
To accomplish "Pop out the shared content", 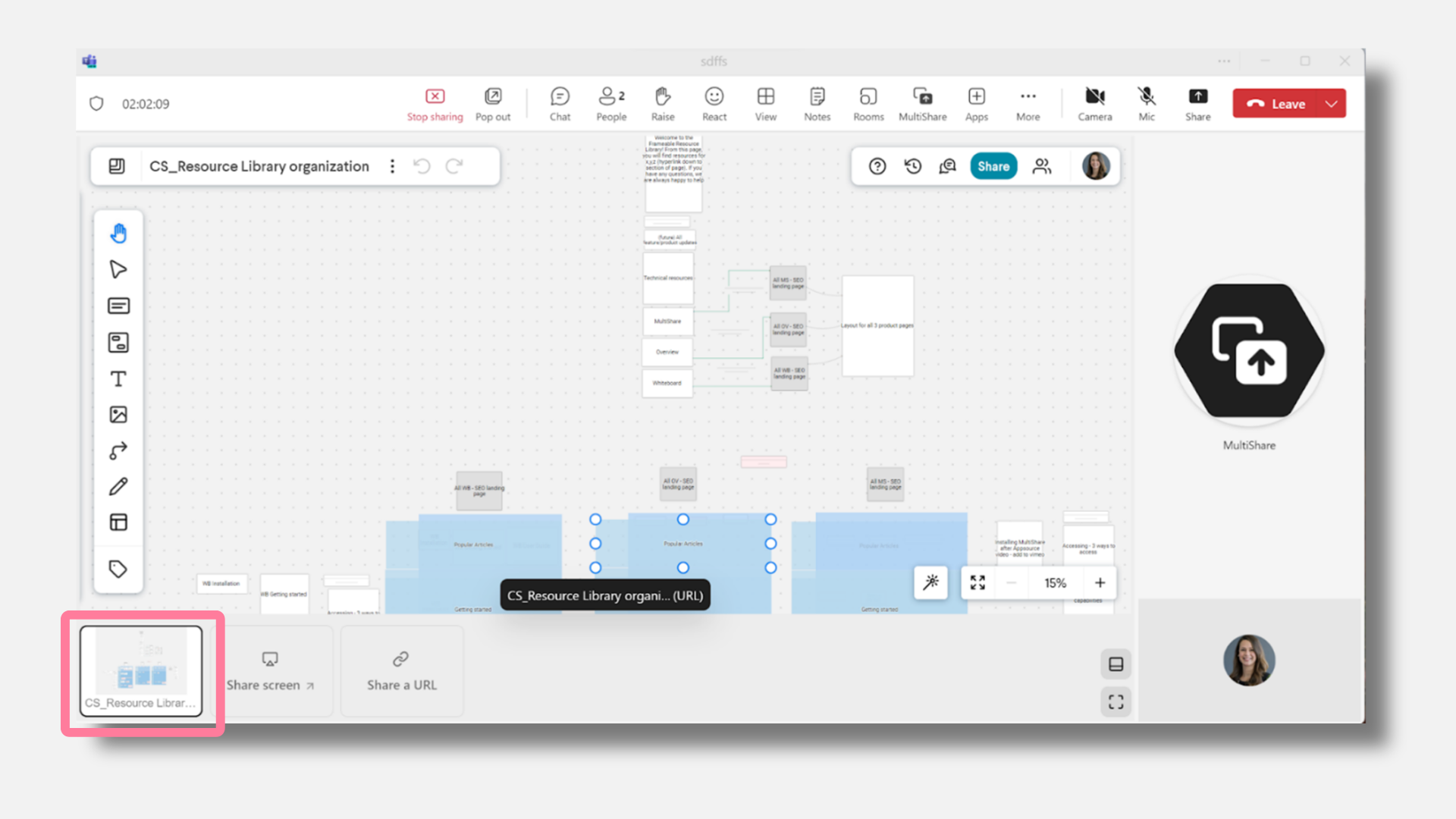I will [493, 105].
